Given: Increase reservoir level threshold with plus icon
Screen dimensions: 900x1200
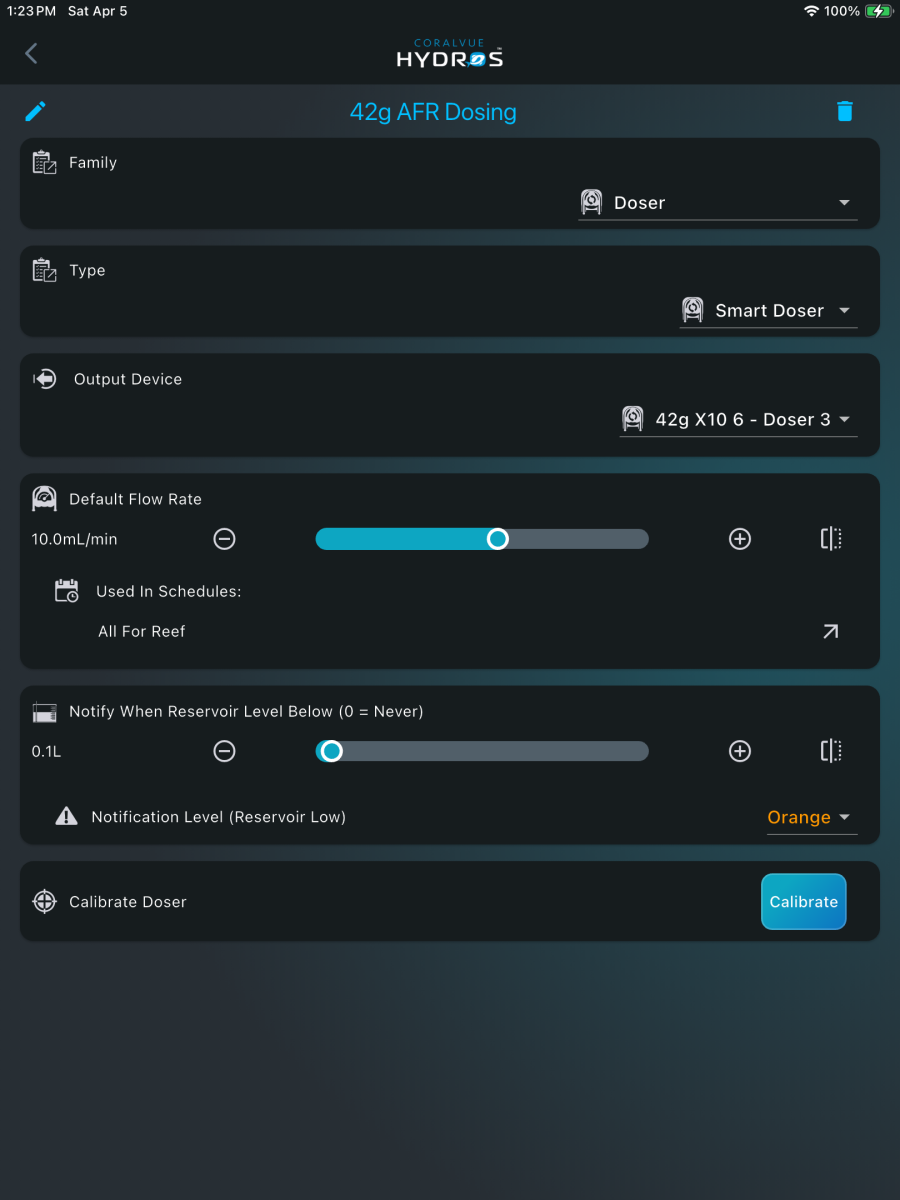Looking at the screenshot, I should coord(740,751).
